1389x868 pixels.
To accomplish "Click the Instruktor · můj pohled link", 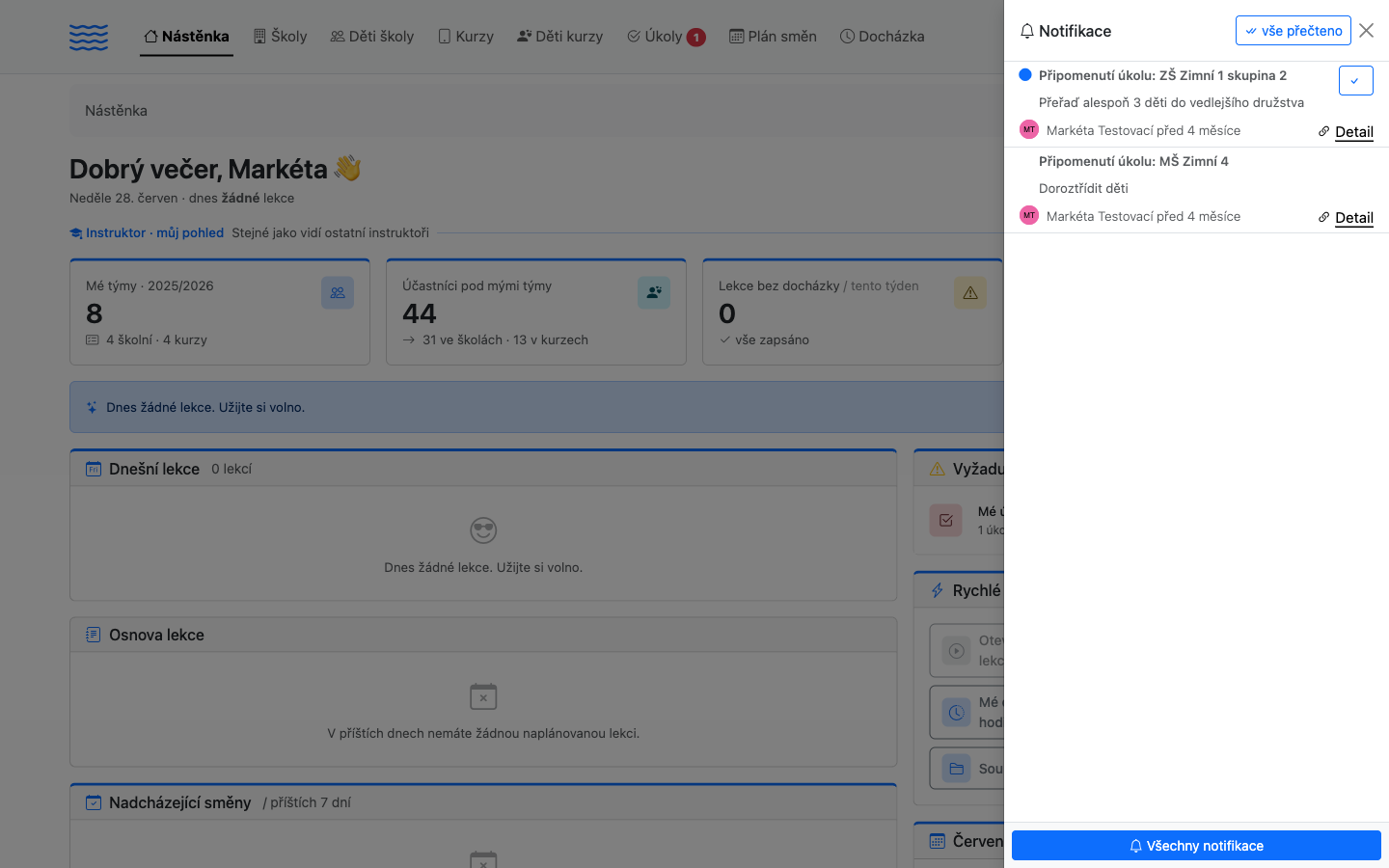I will coord(147,232).
